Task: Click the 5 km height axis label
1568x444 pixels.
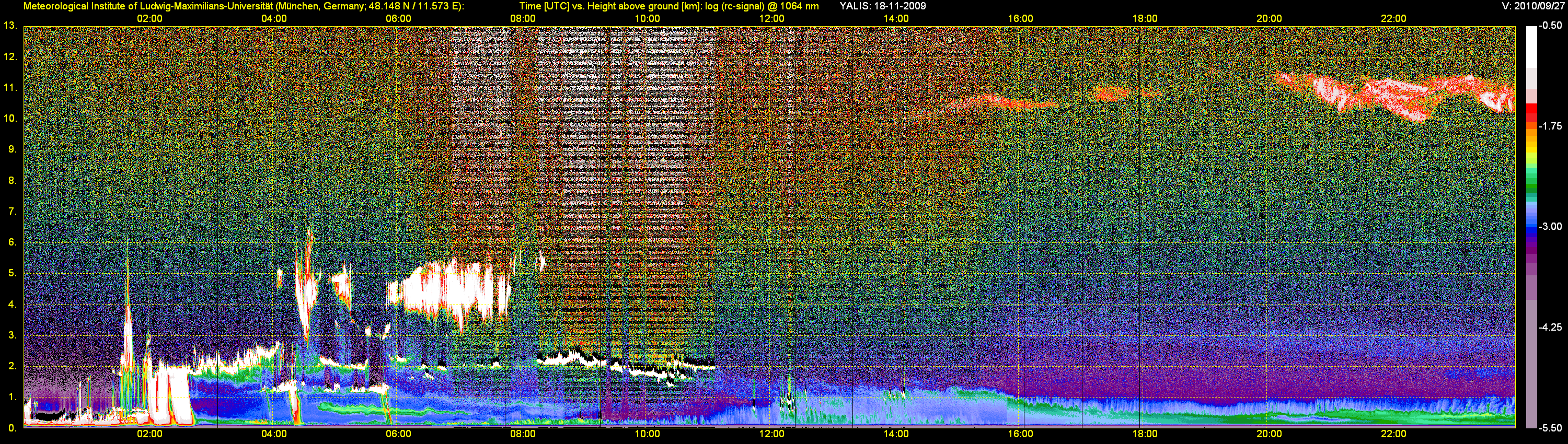Action: (x=12, y=273)
